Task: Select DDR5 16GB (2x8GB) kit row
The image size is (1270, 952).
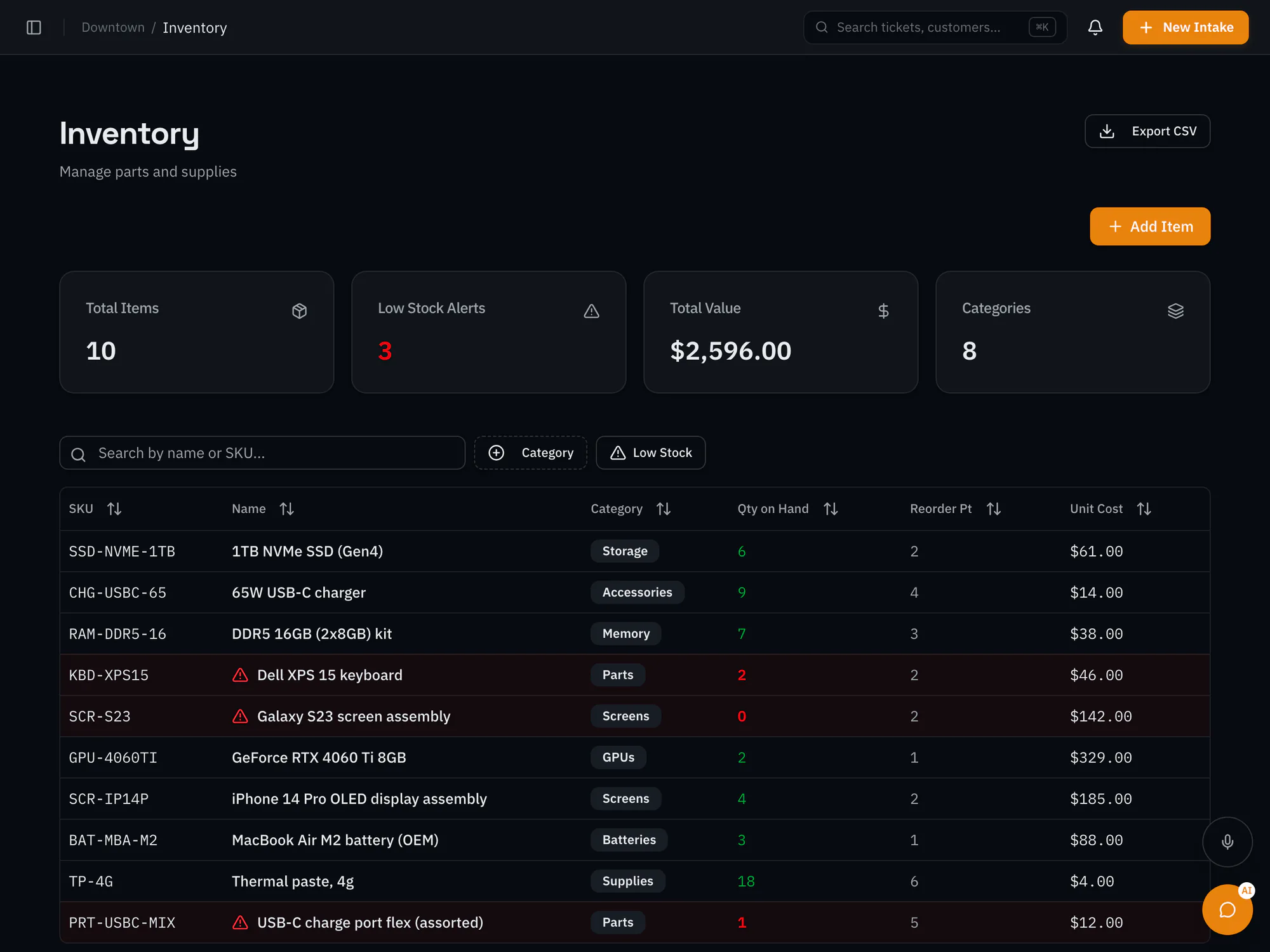Action: point(635,633)
